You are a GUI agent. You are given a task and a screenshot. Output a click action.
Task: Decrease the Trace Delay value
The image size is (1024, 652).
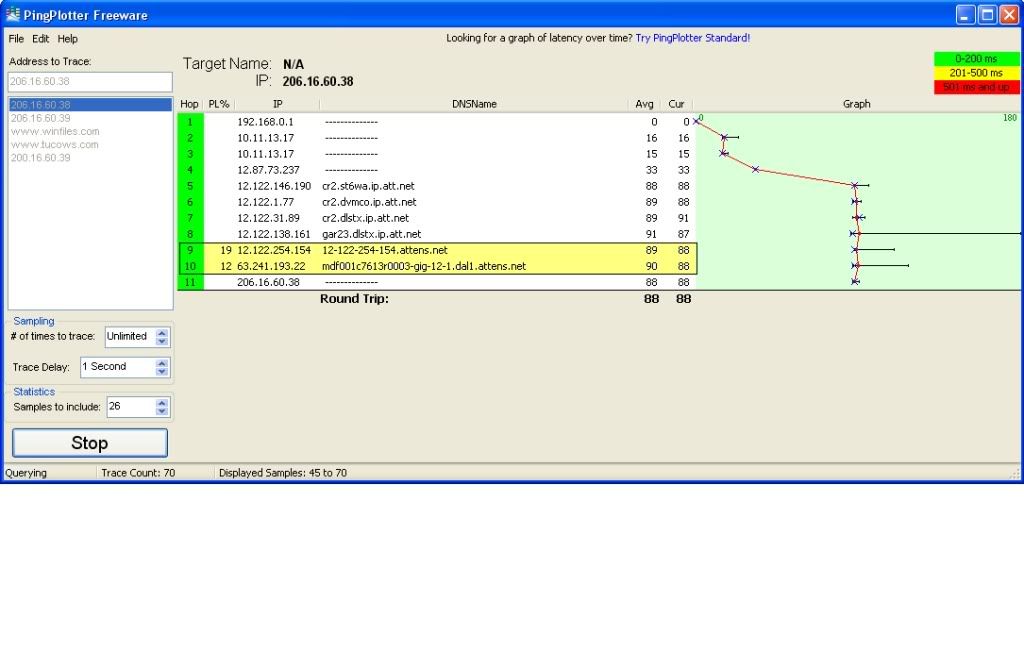162,371
